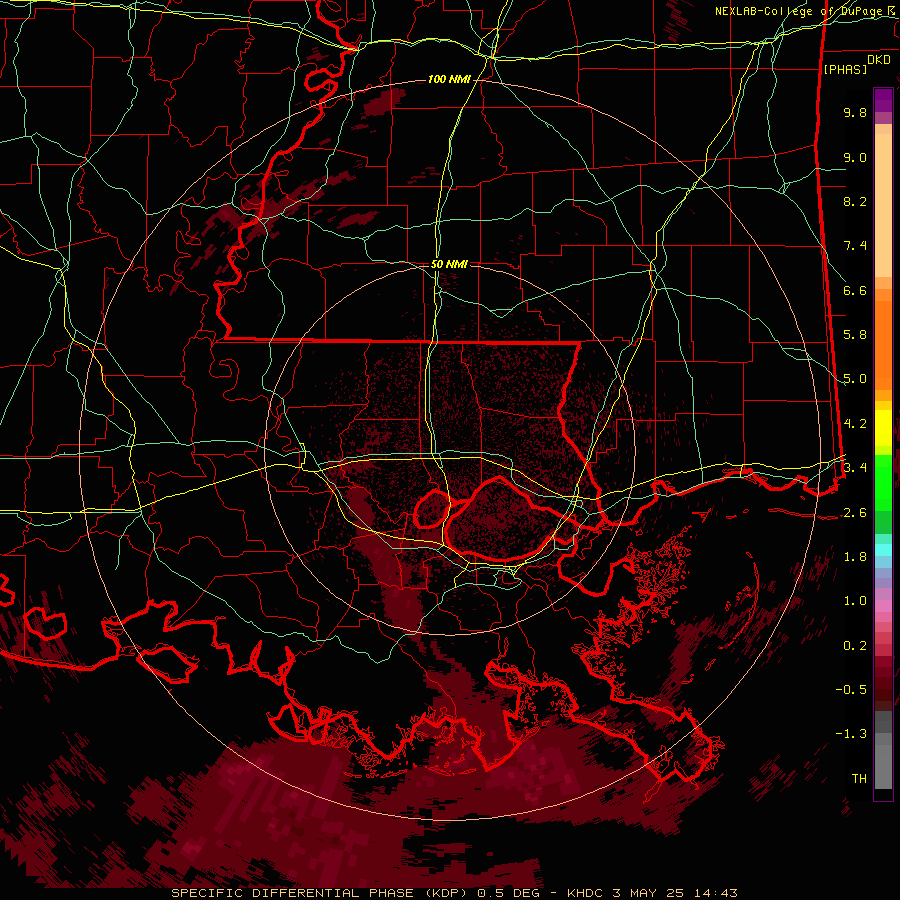This screenshot has width=900, height=900.
Task: Click the KHDC station identifier in the caption
Action: tap(586, 893)
